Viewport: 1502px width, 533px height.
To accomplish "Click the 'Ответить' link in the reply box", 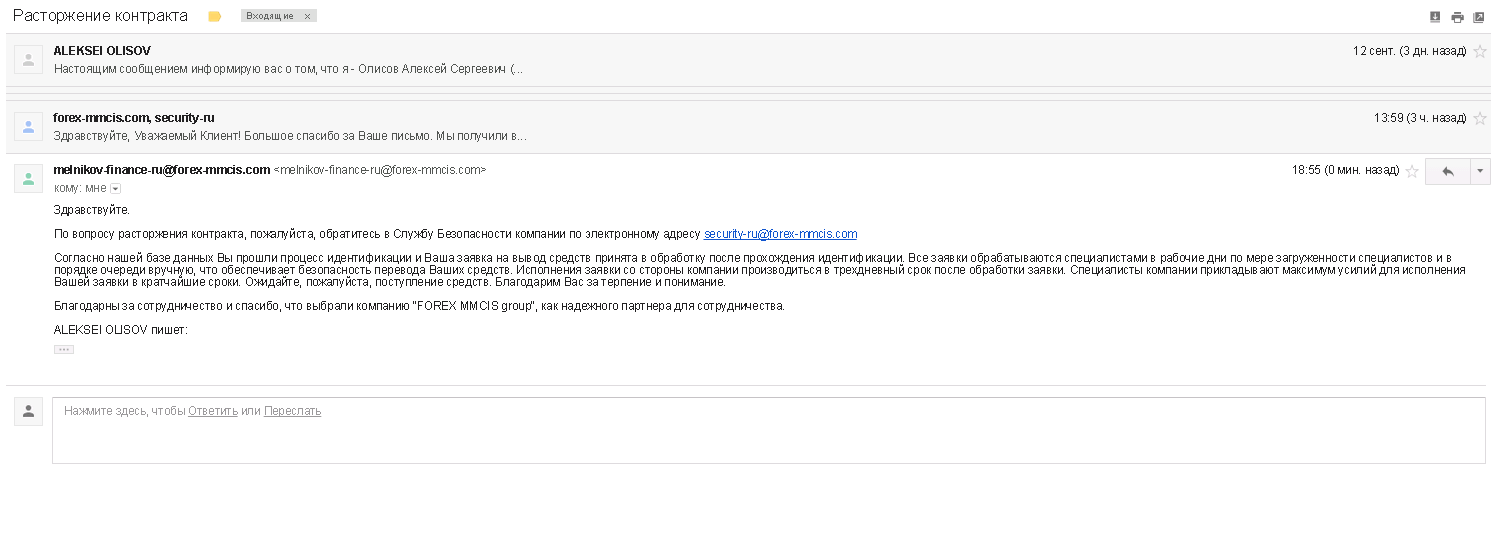I will [x=212, y=411].
